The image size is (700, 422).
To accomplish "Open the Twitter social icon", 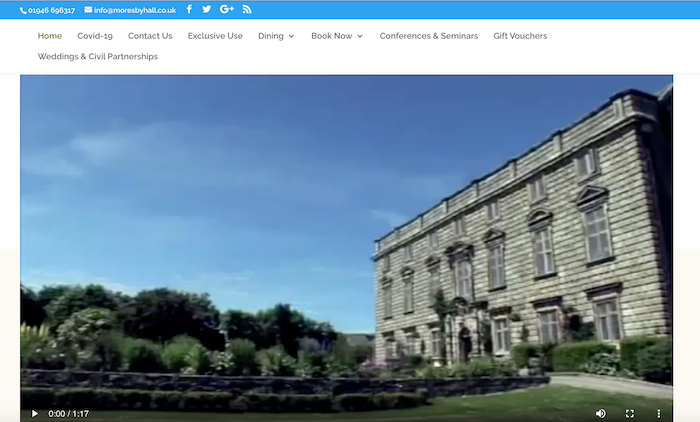I will pos(207,9).
